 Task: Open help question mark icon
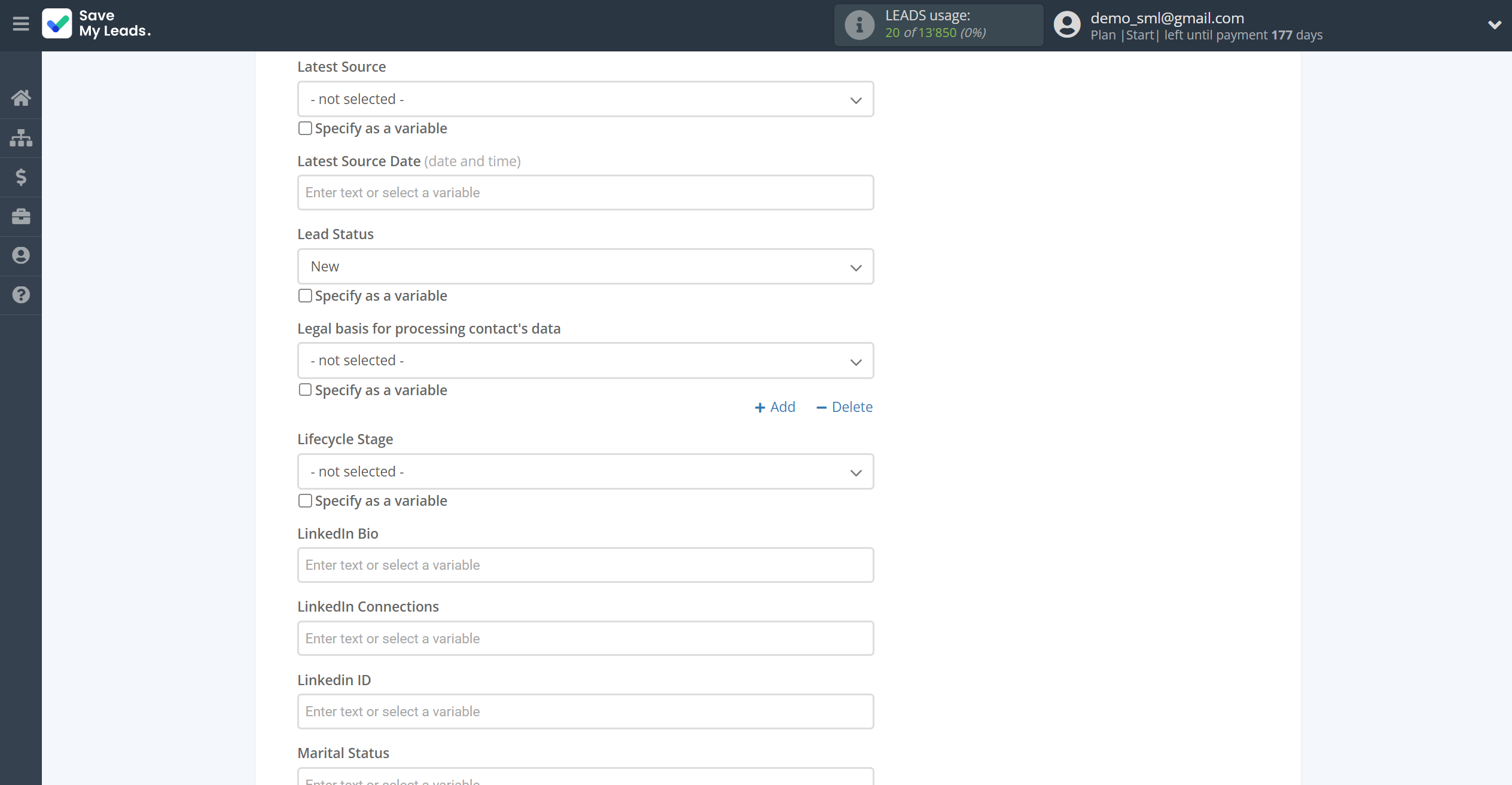21,295
